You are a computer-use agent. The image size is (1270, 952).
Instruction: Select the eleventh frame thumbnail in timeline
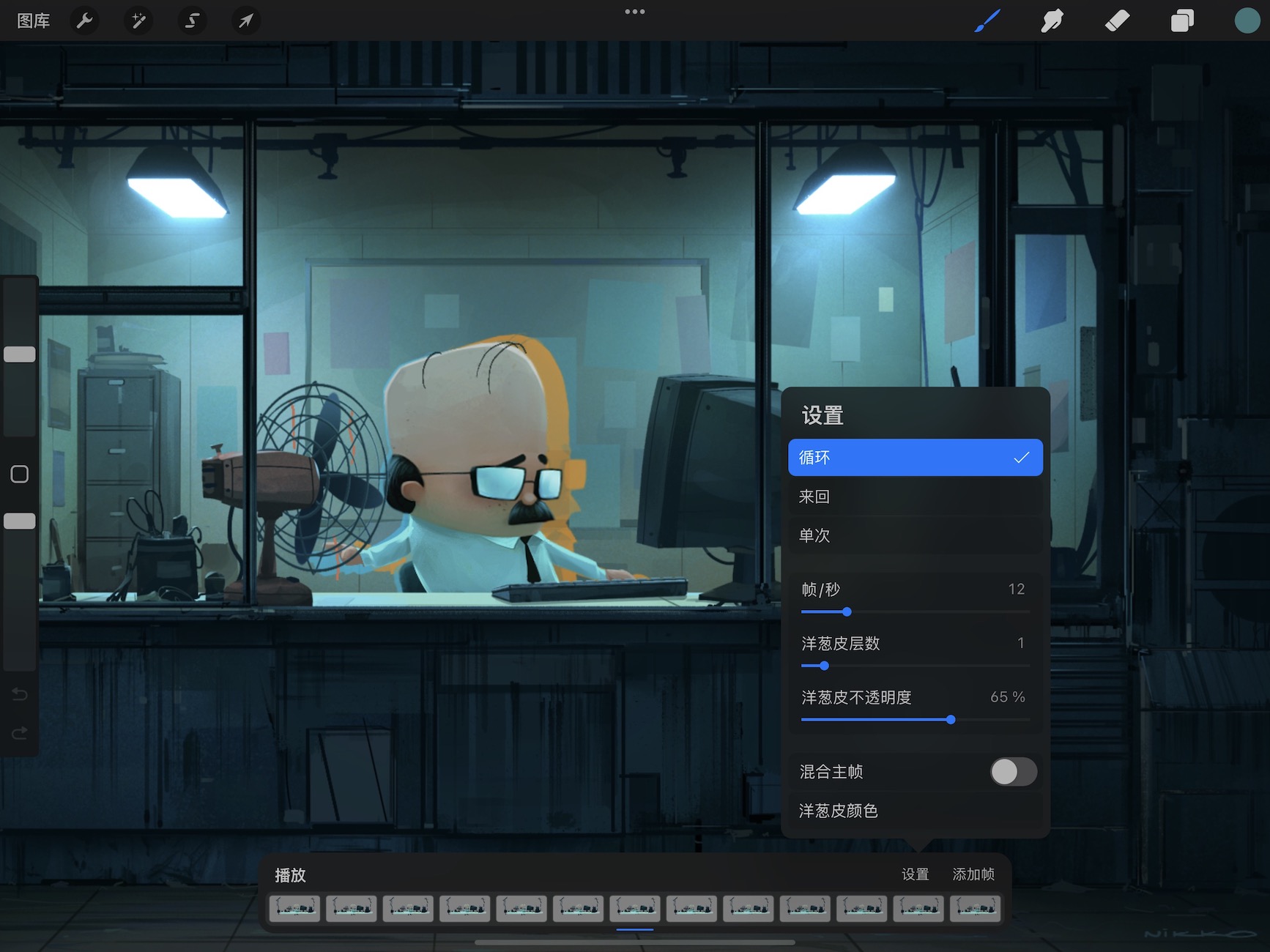pyautogui.click(x=862, y=908)
